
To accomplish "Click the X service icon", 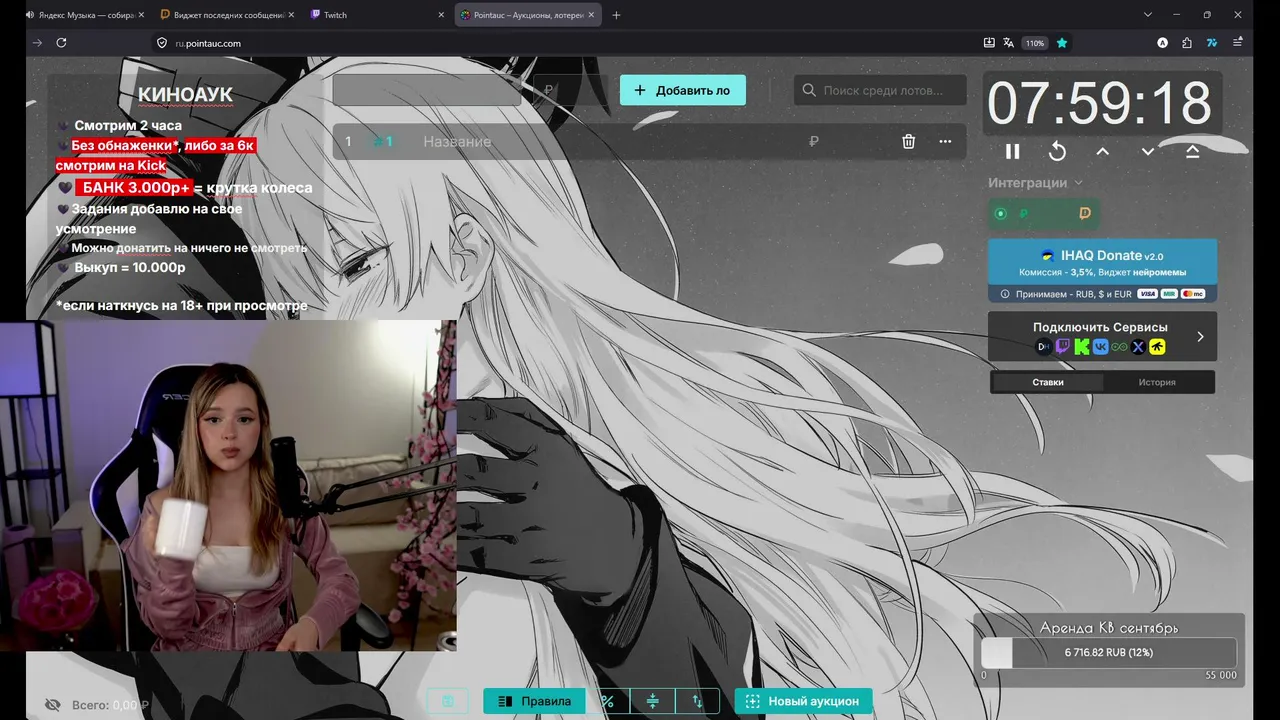I will pos(1138,347).
